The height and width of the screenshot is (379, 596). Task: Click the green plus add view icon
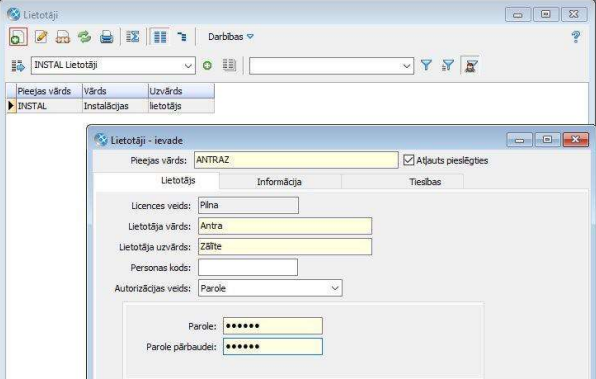[x=207, y=66]
